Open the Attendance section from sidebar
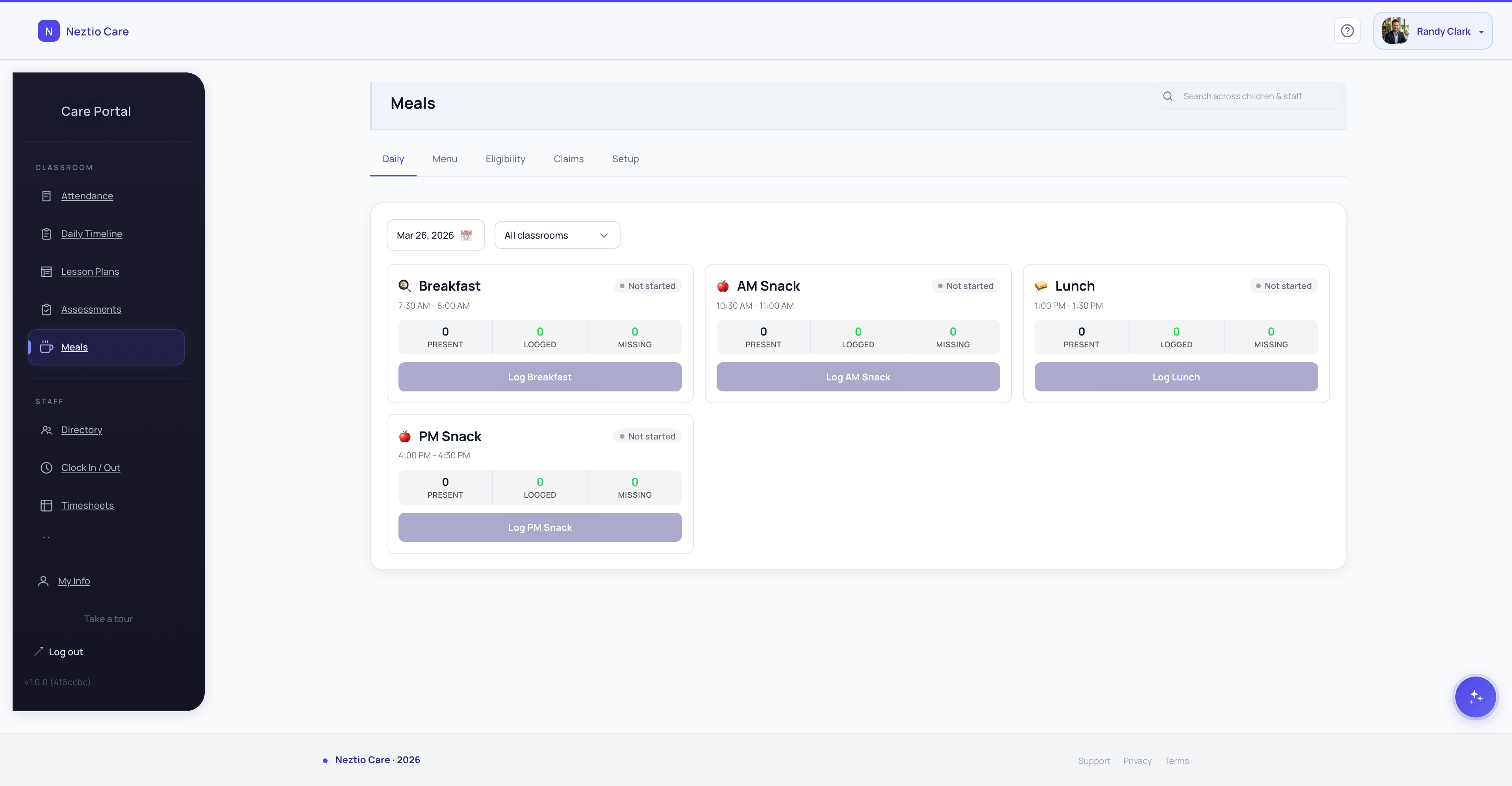 point(47,195)
